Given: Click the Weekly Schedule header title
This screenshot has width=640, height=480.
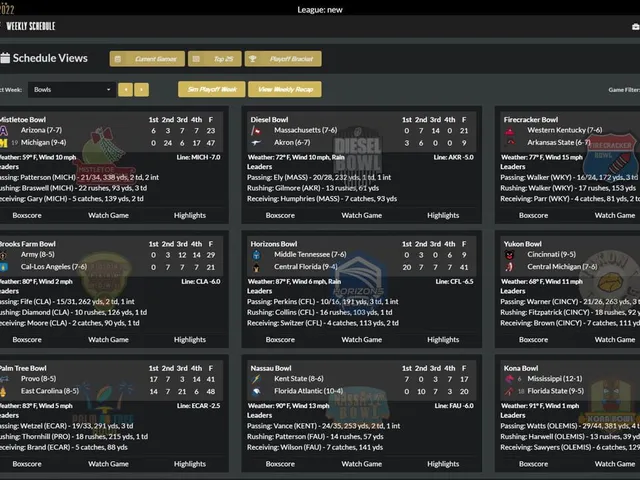Looking at the screenshot, I should tap(31, 26).
